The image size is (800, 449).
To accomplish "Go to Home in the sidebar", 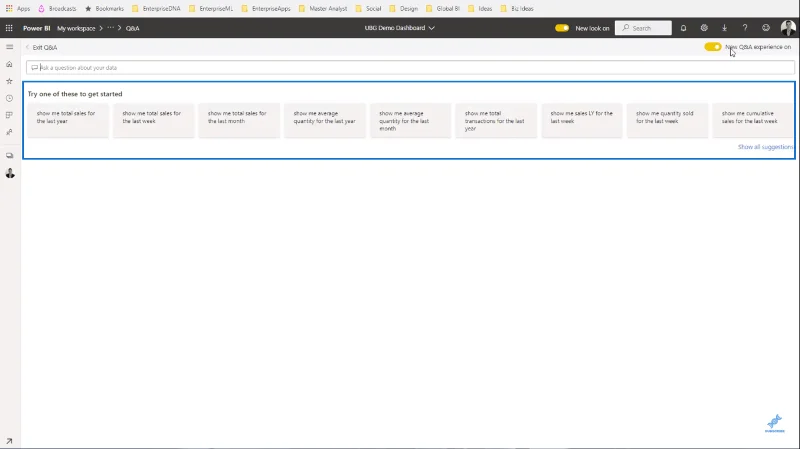I will tap(9, 64).
